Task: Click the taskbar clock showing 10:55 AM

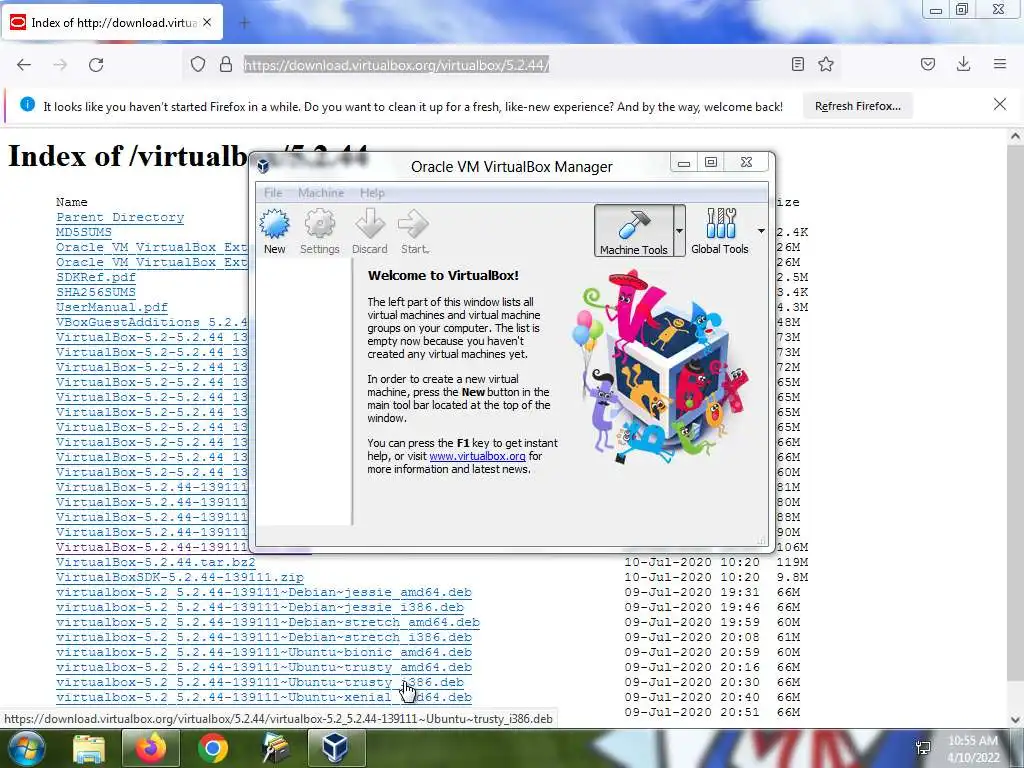Action: 972,749
